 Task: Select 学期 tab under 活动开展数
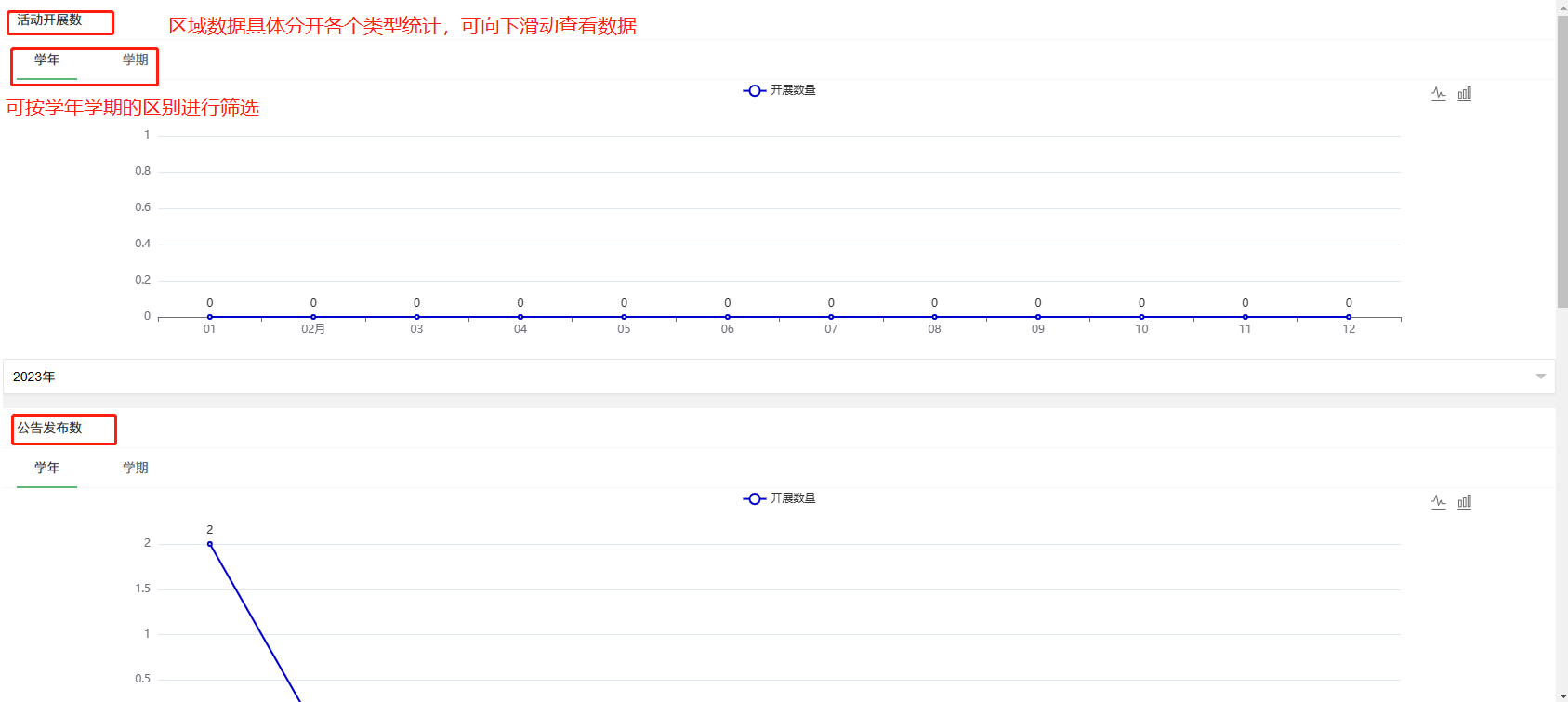pos(136,60)
